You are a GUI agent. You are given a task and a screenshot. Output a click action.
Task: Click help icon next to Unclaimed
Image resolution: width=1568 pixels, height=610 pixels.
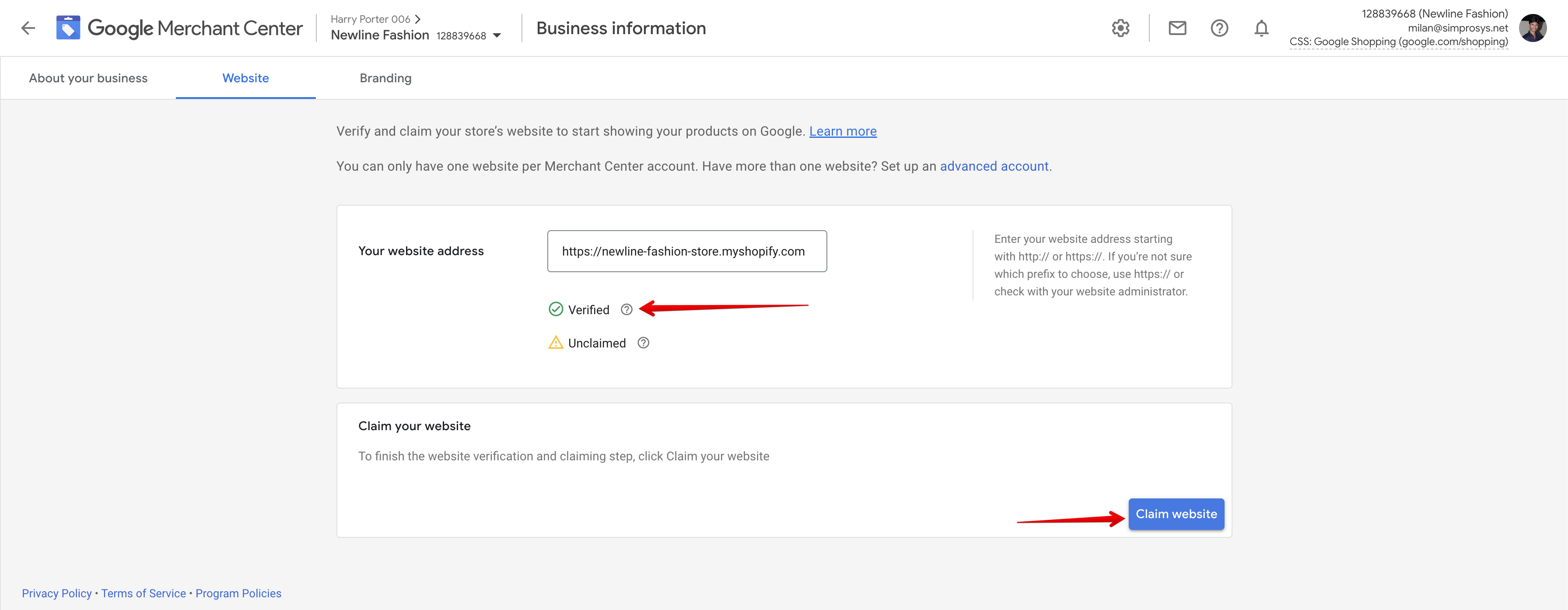(x=644, y=343)
